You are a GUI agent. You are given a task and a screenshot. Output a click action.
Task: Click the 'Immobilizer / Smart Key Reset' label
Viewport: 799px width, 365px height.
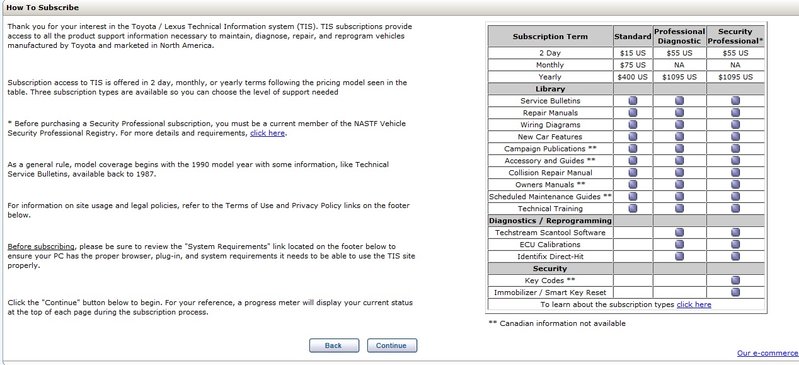(550, 293)
